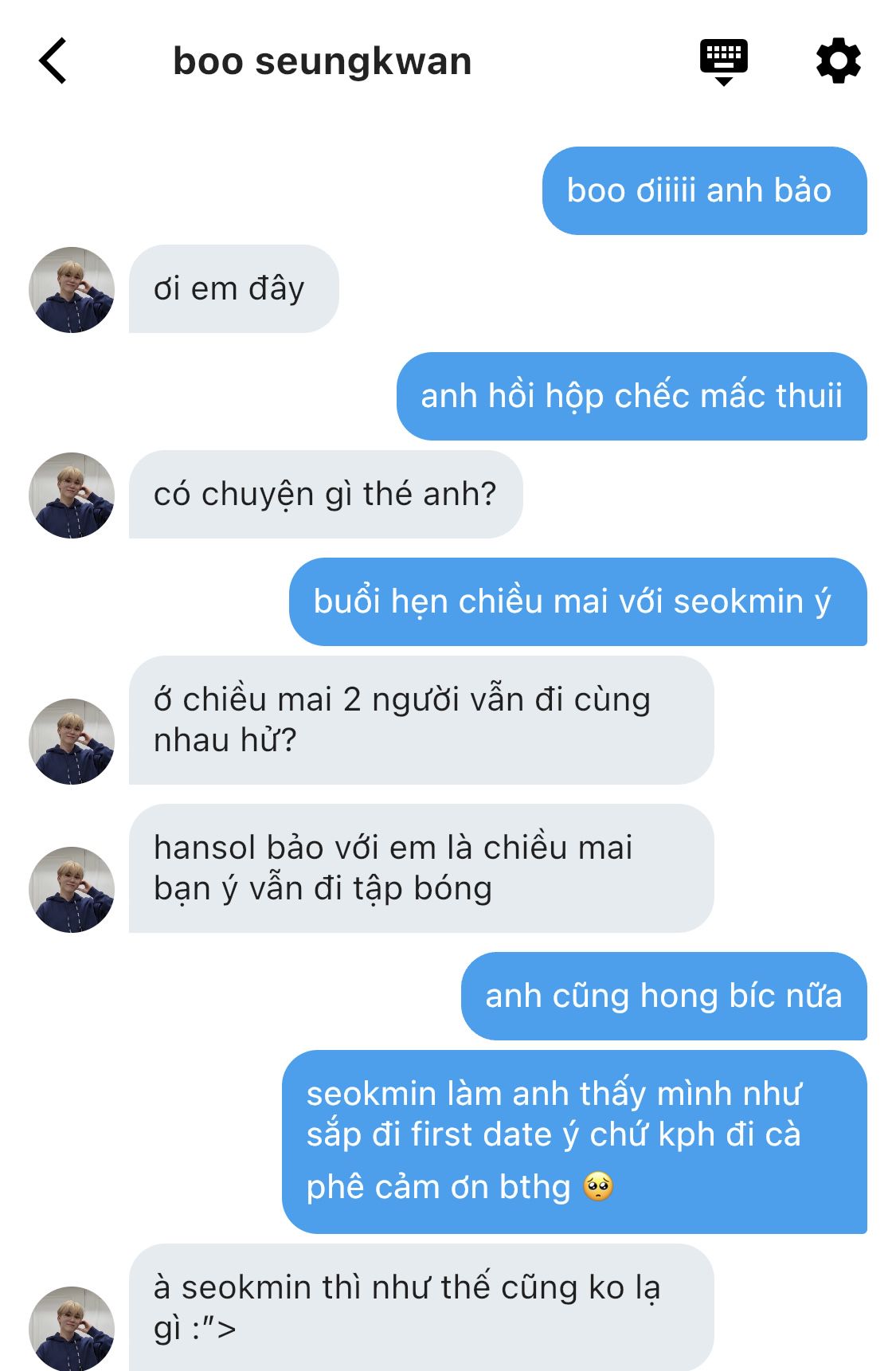Select 'anh hồi hộp chếc mấc thuii' bubble
896x1371 pixels.
click(632, 396)
